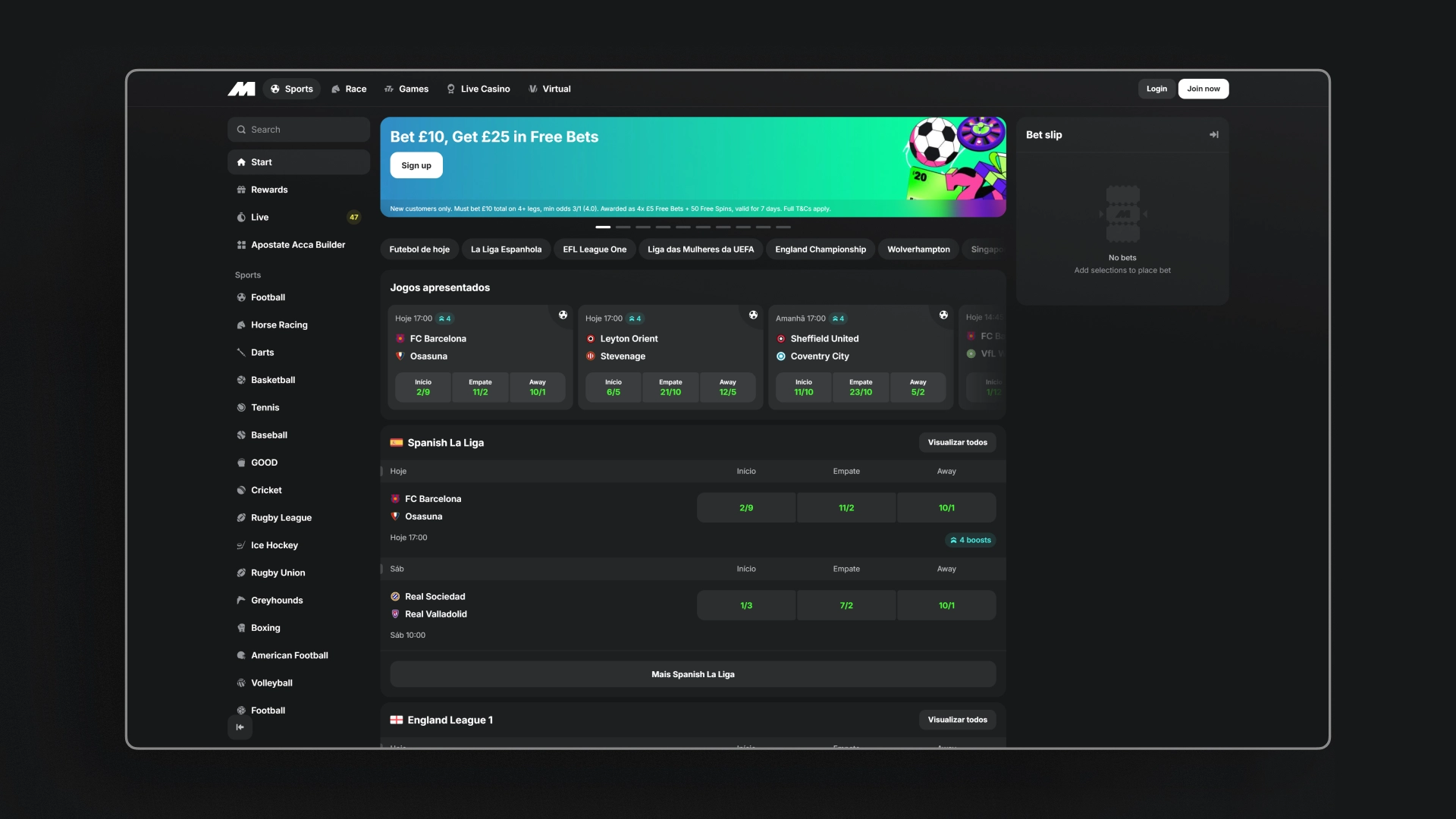Click the football icon on the Sheffield United card
The image size is (1456, 819).
(943, 315)
